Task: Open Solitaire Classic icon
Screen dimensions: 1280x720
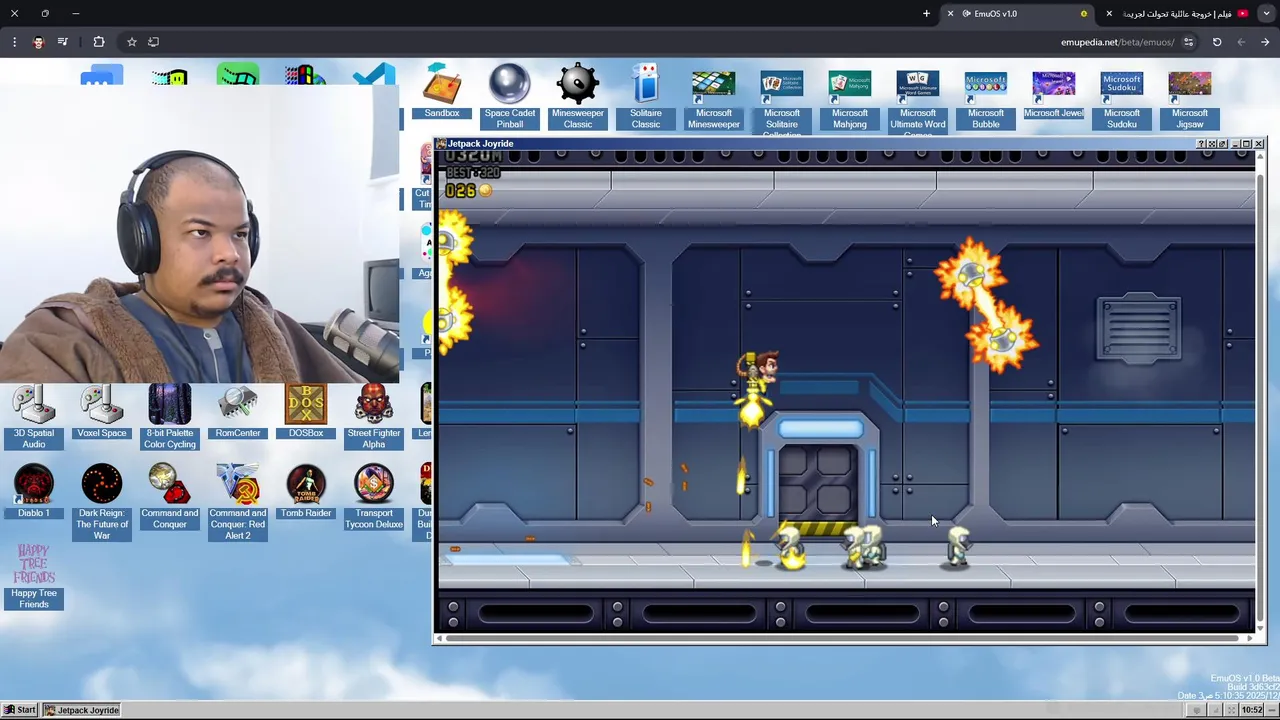Action: point(646,97)
